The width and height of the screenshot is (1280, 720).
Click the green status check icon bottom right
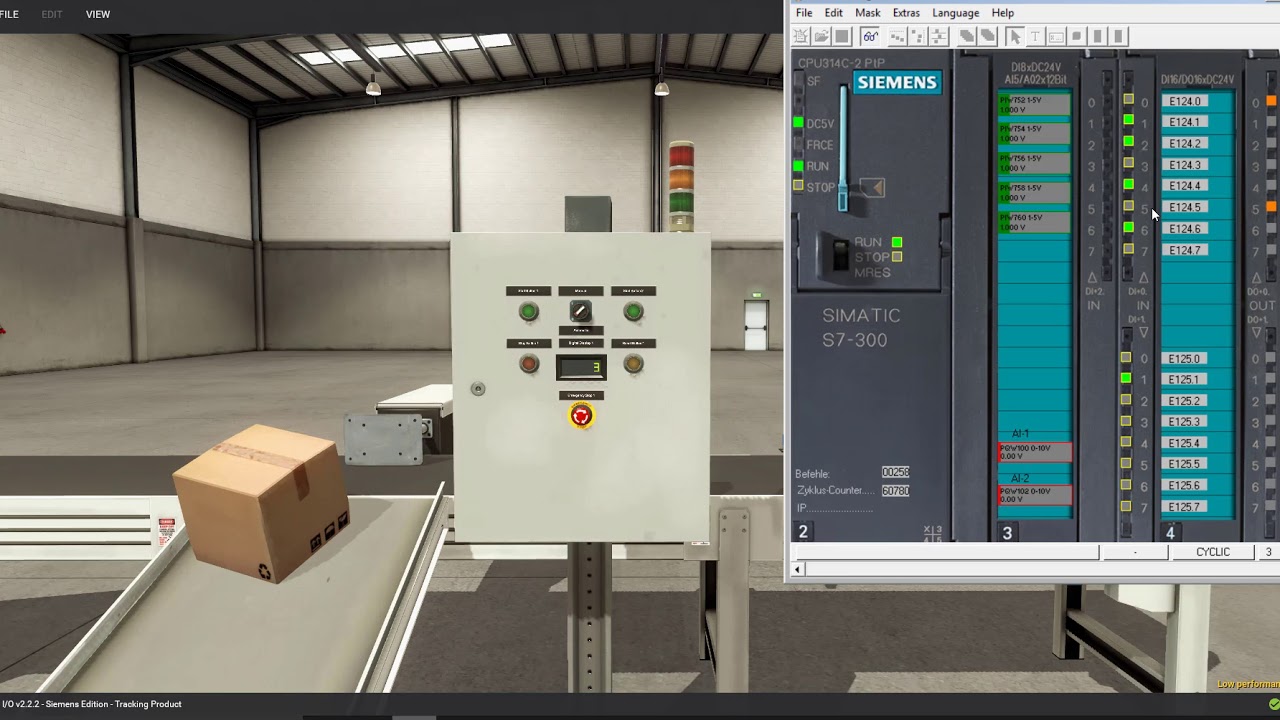[x=1273, y=704]
